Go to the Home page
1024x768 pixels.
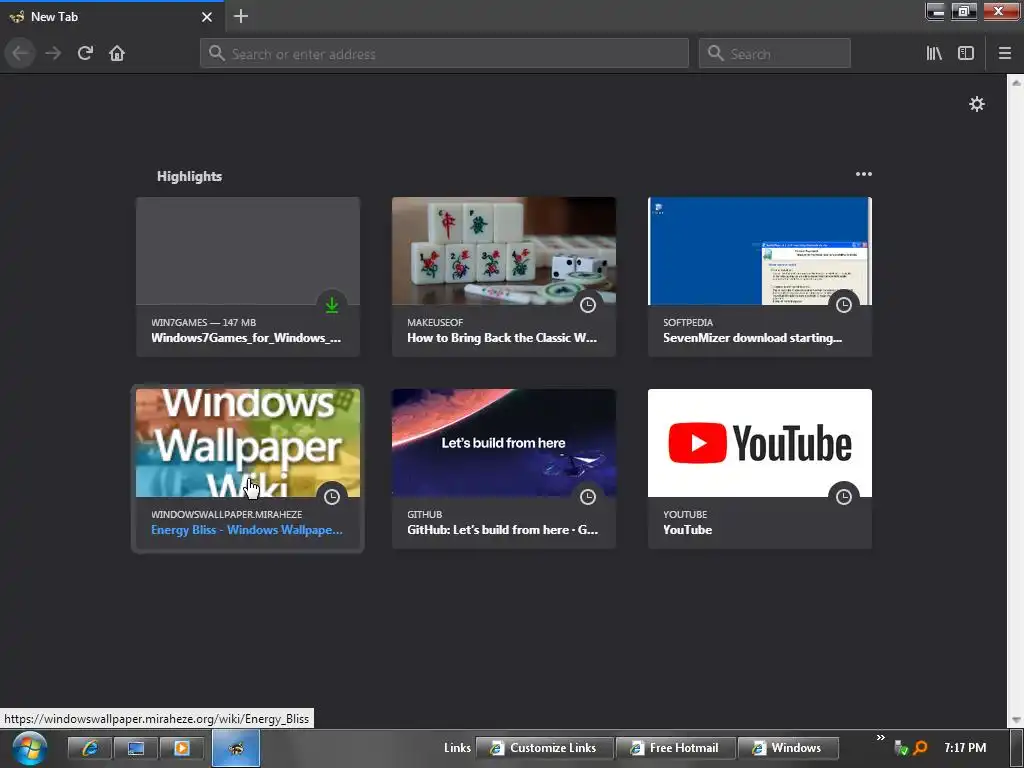(117, 54)
